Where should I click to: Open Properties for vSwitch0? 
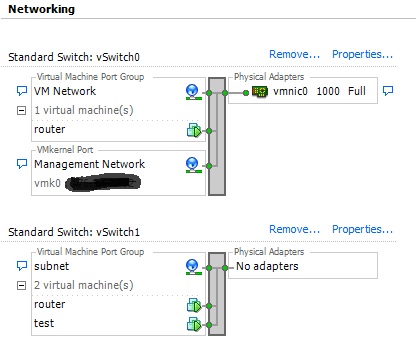(x=362, y=54)
